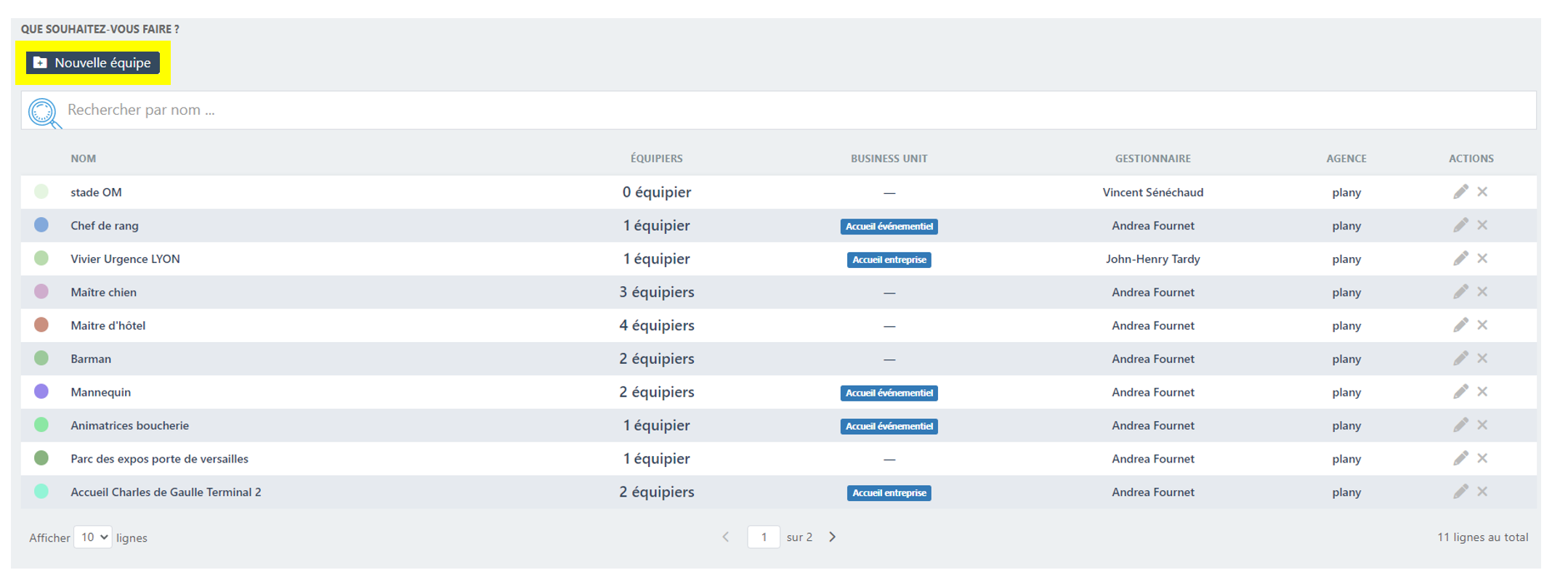Delete the Chef de rang team
This screenshot has width=1568, height=586.
(1482, 225)
